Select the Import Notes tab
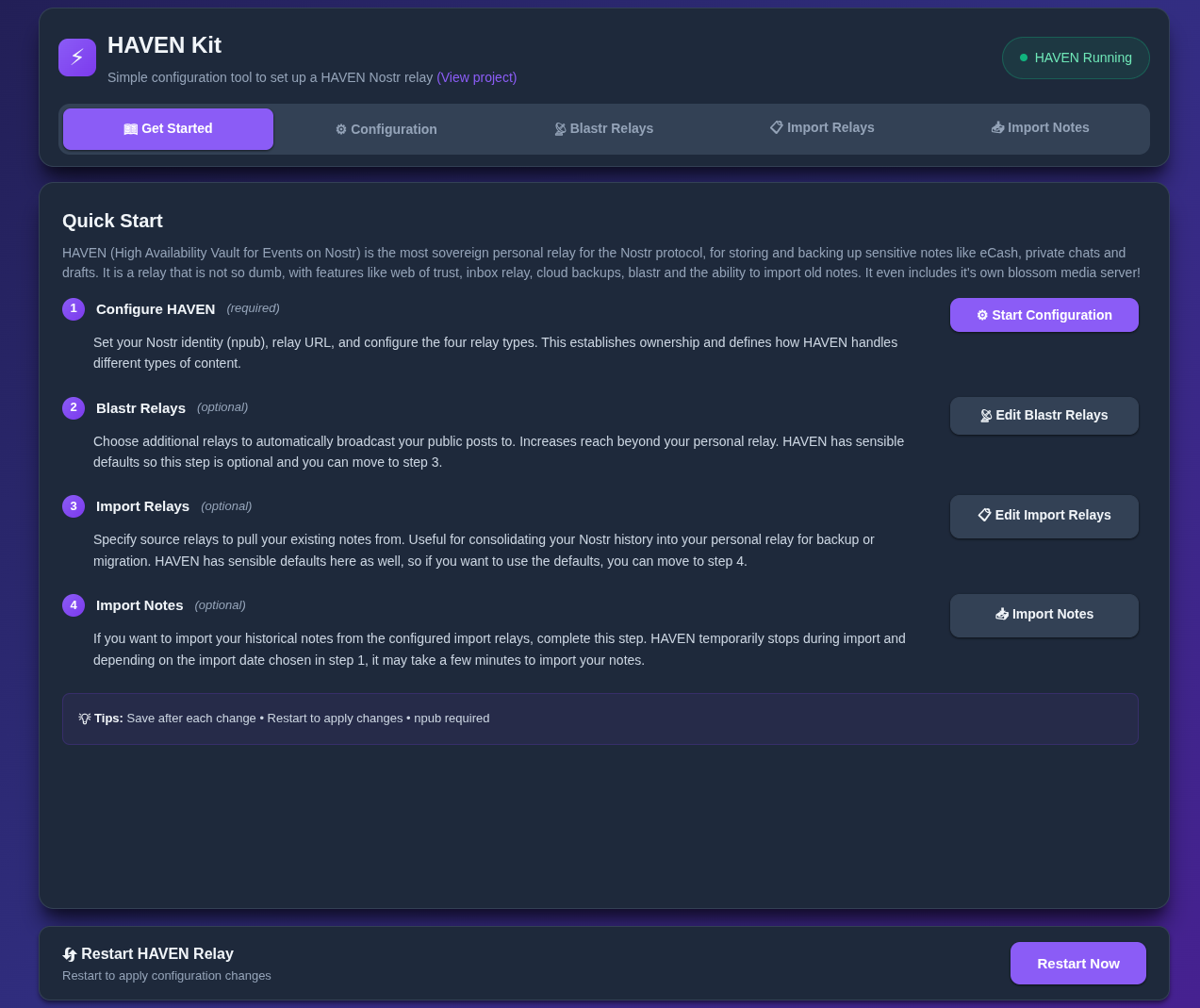 [x=1041, y=128]
